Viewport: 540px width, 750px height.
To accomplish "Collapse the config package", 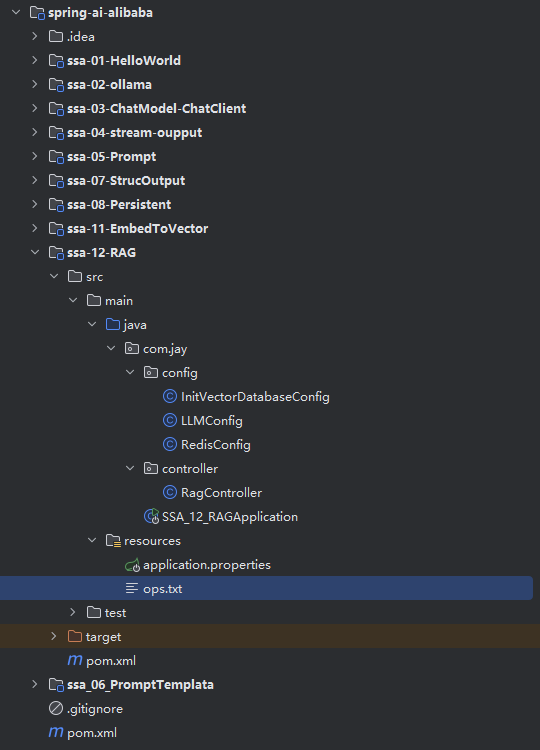I will coord(130,372).
